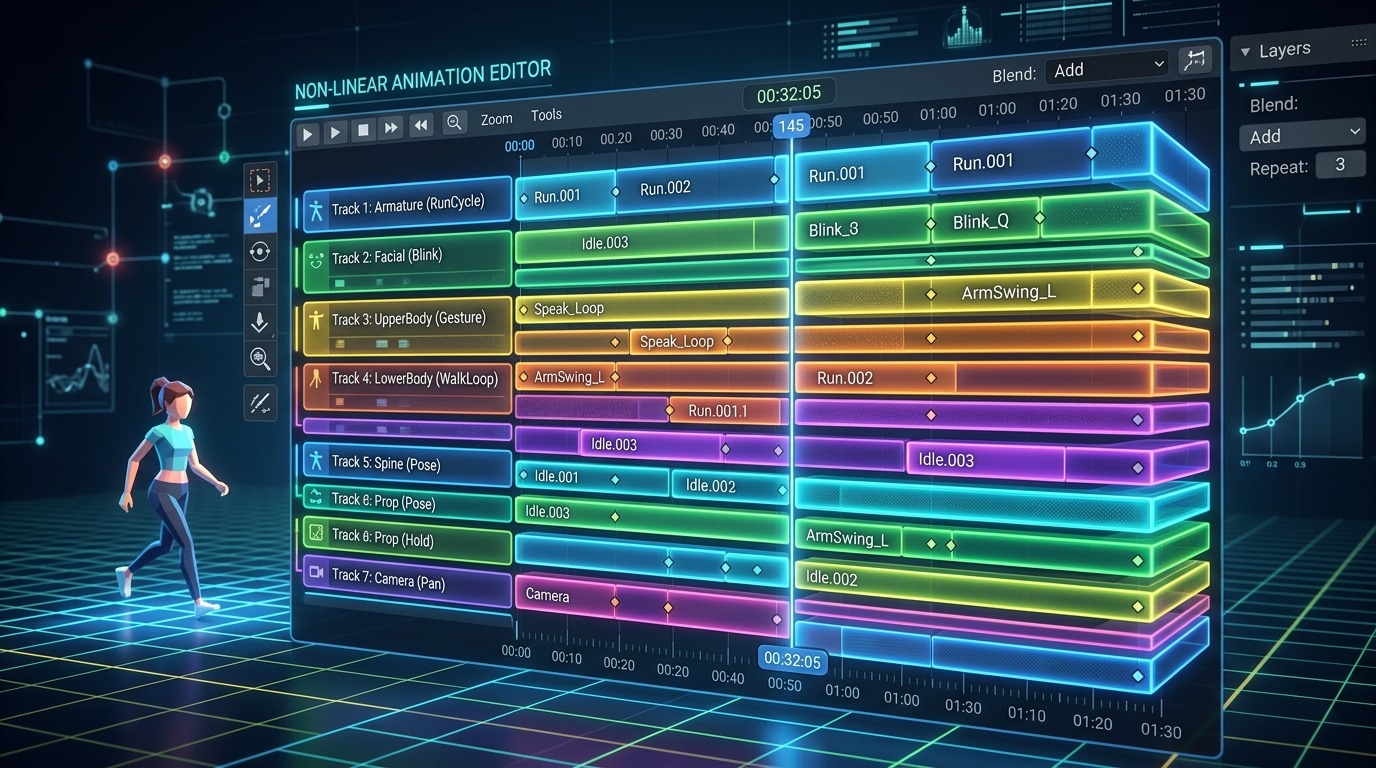This screenshot has height=768, width=1376.
Task: Open the Tools menu
Action: [546, 115]
